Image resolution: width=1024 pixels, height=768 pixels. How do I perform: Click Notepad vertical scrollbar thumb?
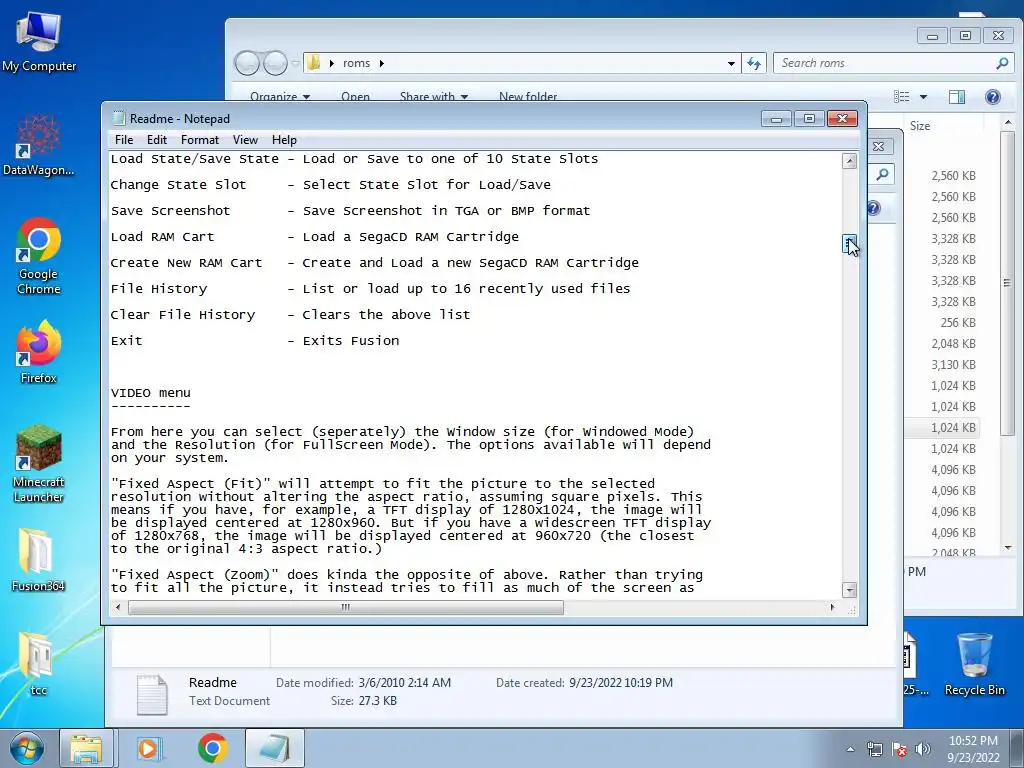tap(850, 244)
